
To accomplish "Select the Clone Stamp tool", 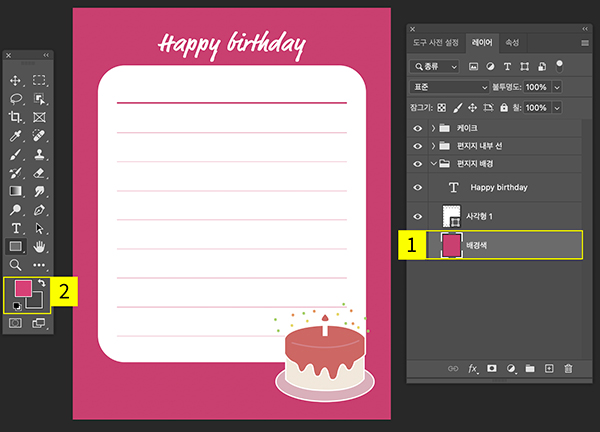I will [x=39, y=154].
